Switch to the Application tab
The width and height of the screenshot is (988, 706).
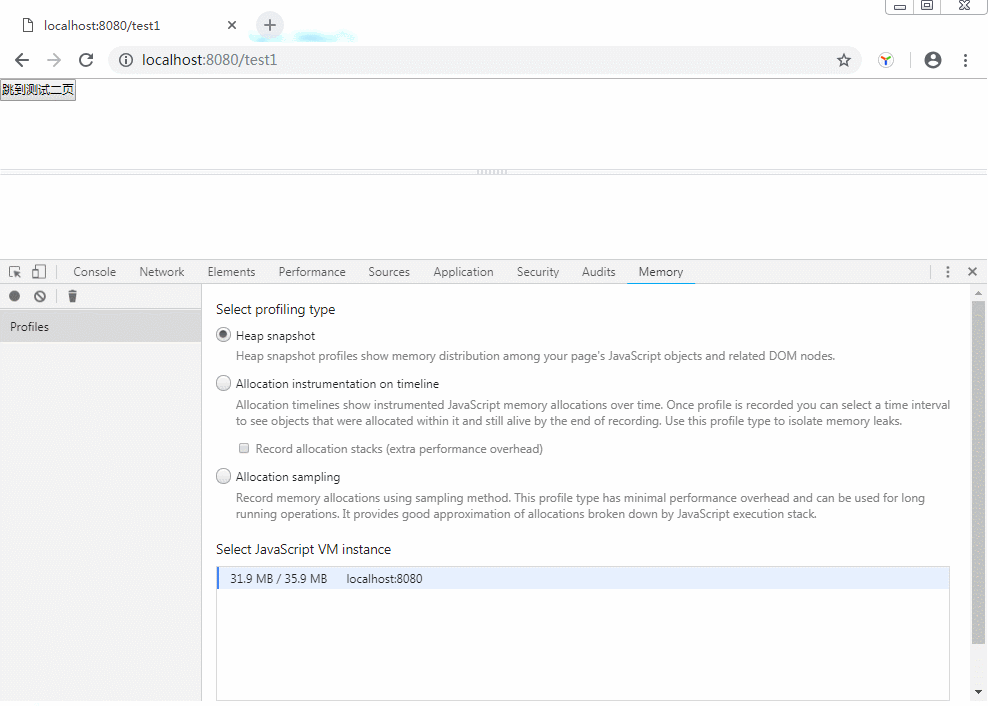pyautogui.click(x=463, y=272)
